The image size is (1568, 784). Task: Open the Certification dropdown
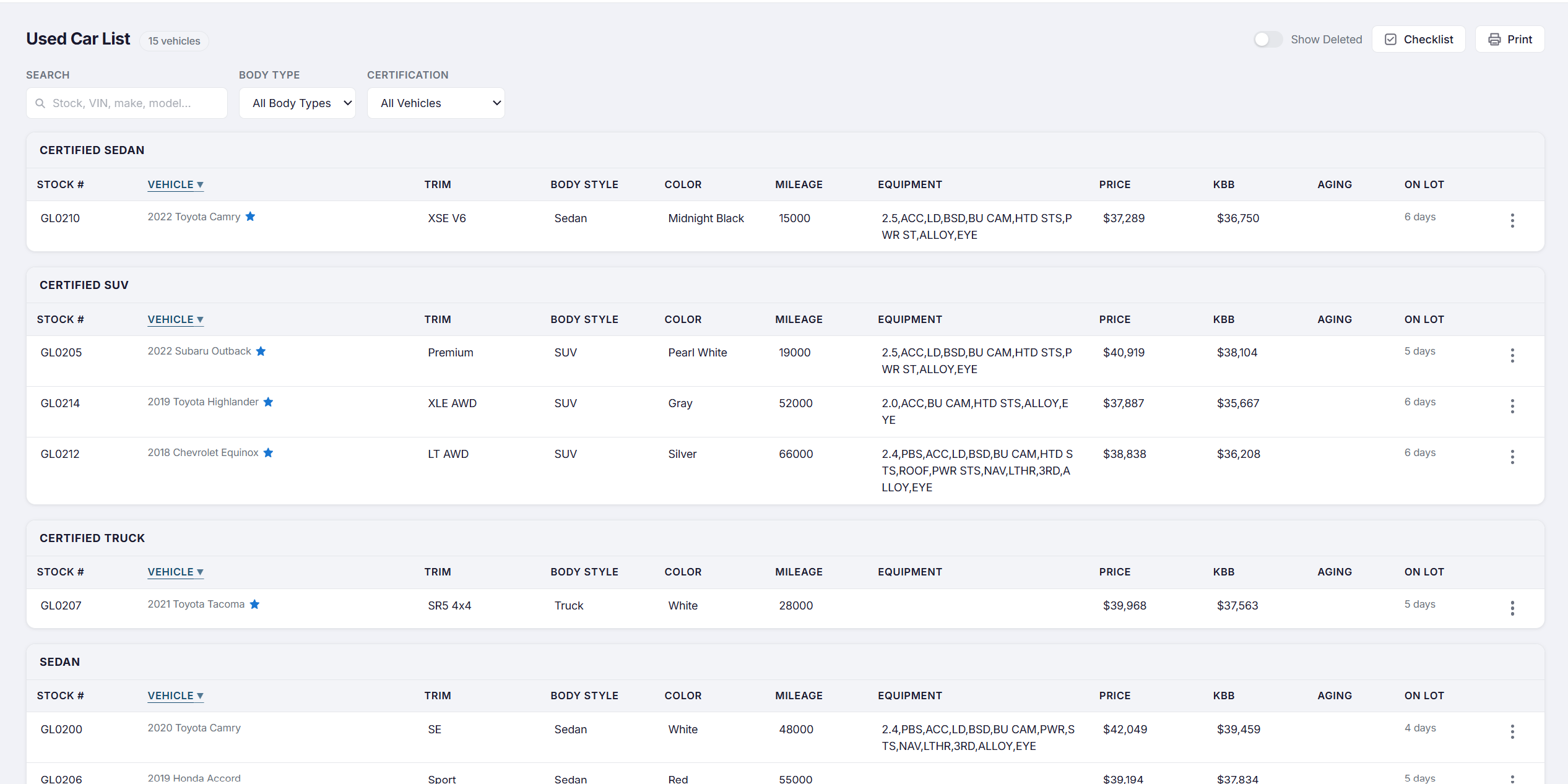436,103
